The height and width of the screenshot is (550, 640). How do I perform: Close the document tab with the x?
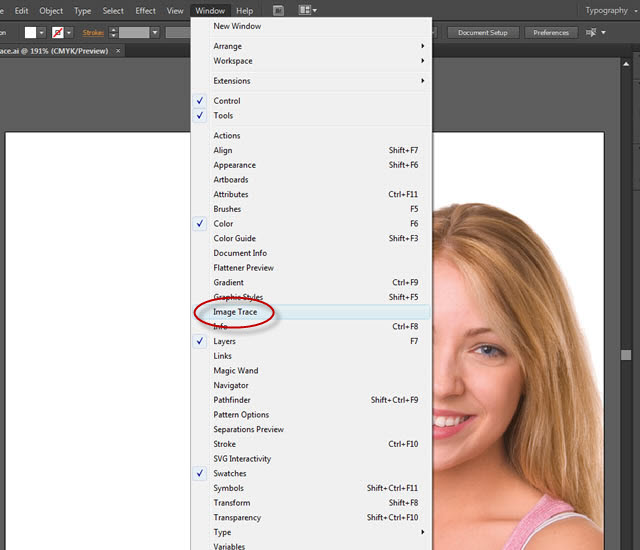(118, 51)
